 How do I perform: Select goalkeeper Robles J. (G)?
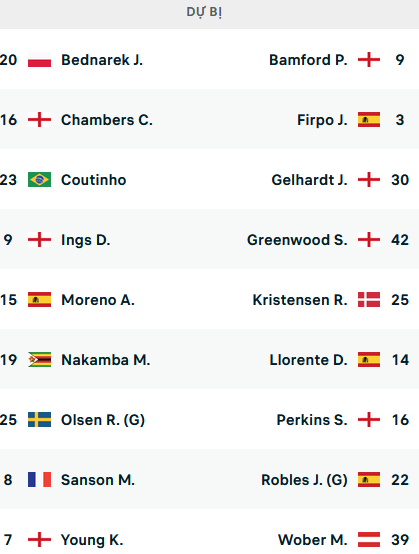pos(304,480)
